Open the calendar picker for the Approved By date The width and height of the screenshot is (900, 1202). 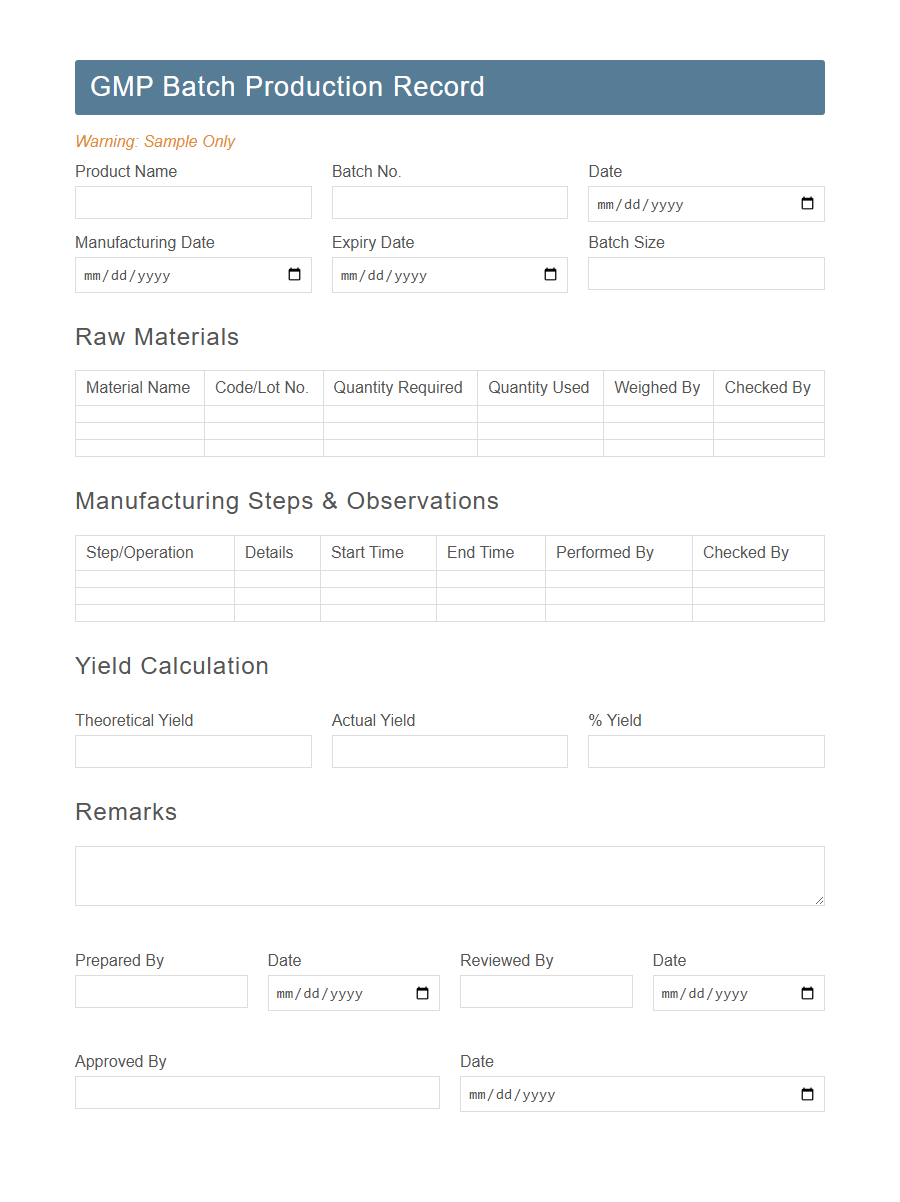807,1094
